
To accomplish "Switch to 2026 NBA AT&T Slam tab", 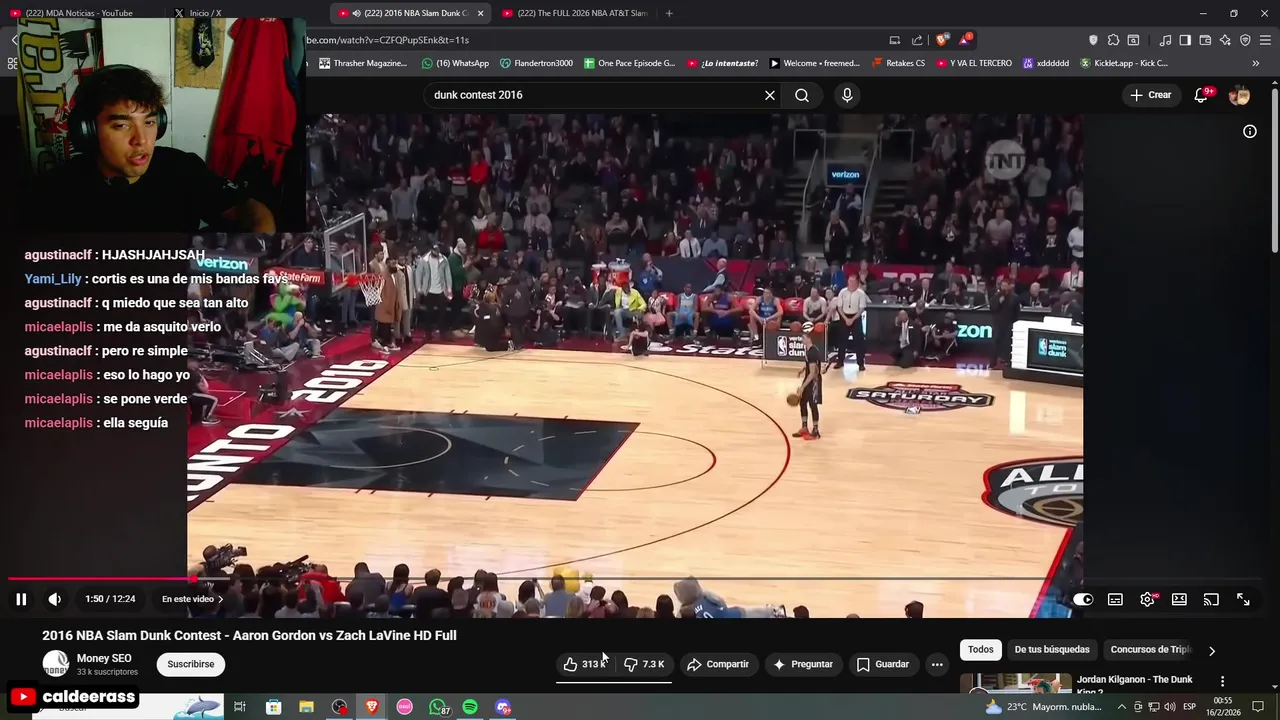I will point(575,13).
